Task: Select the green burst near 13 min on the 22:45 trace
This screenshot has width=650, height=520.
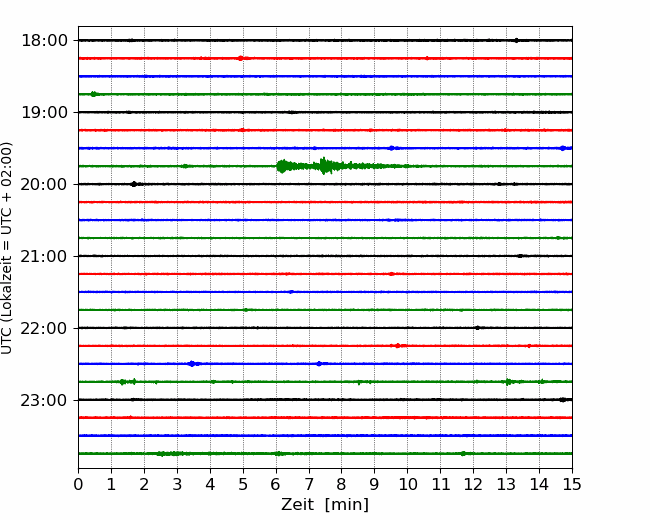Action: [x=508, y=382]
